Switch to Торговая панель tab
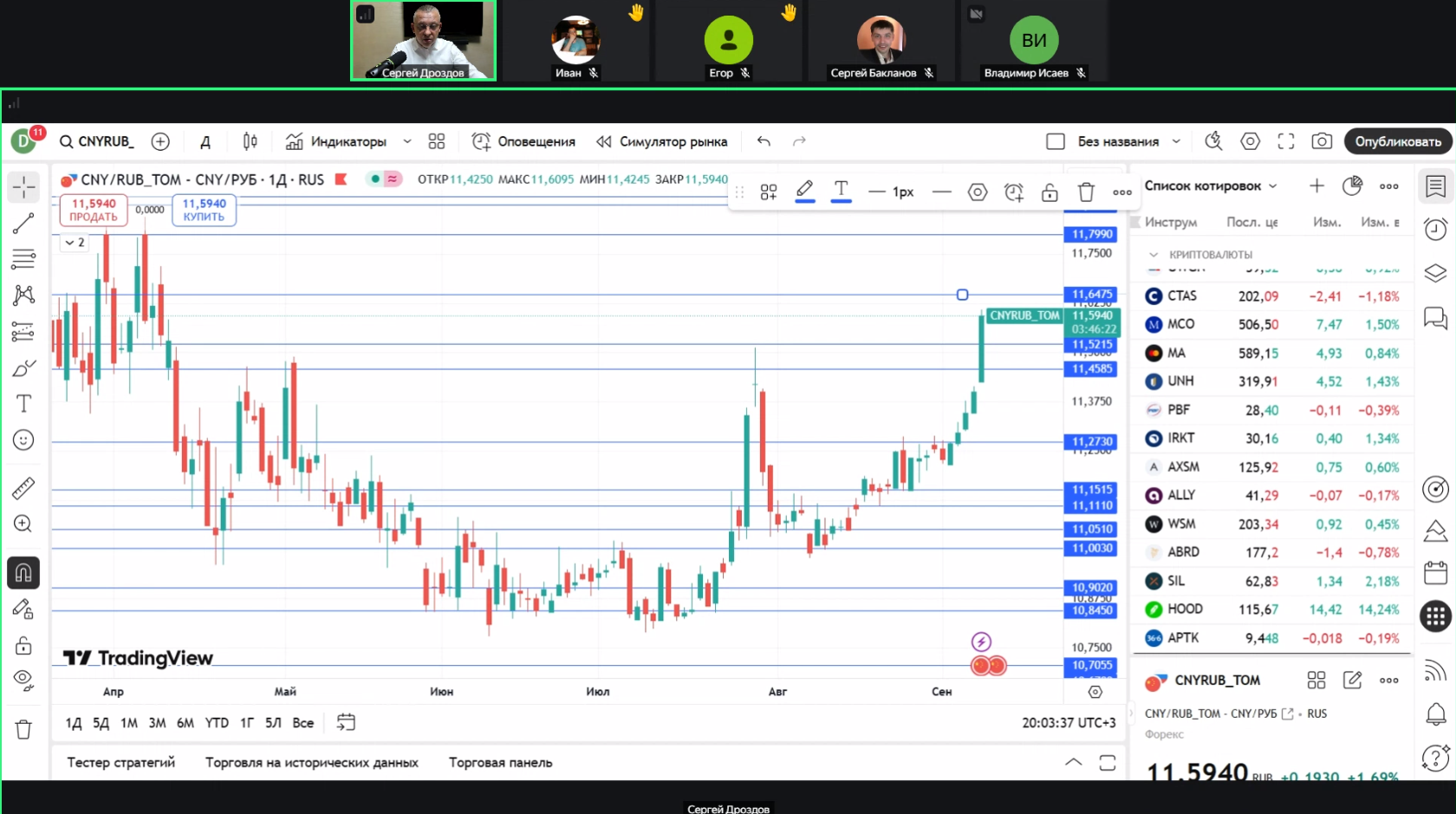Image resolution: width=1456 pixels, height=814 pixels. [500, 763]
